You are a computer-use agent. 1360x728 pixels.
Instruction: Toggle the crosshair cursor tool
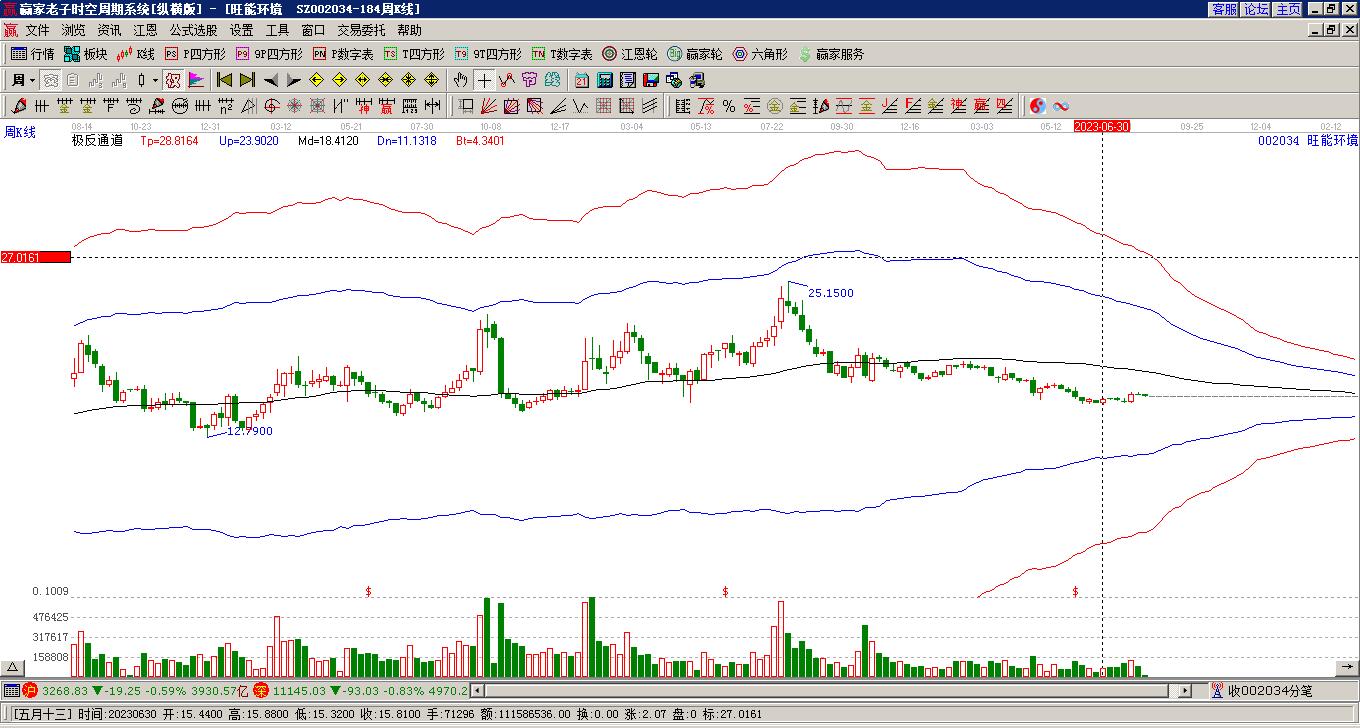pos(484,80)
